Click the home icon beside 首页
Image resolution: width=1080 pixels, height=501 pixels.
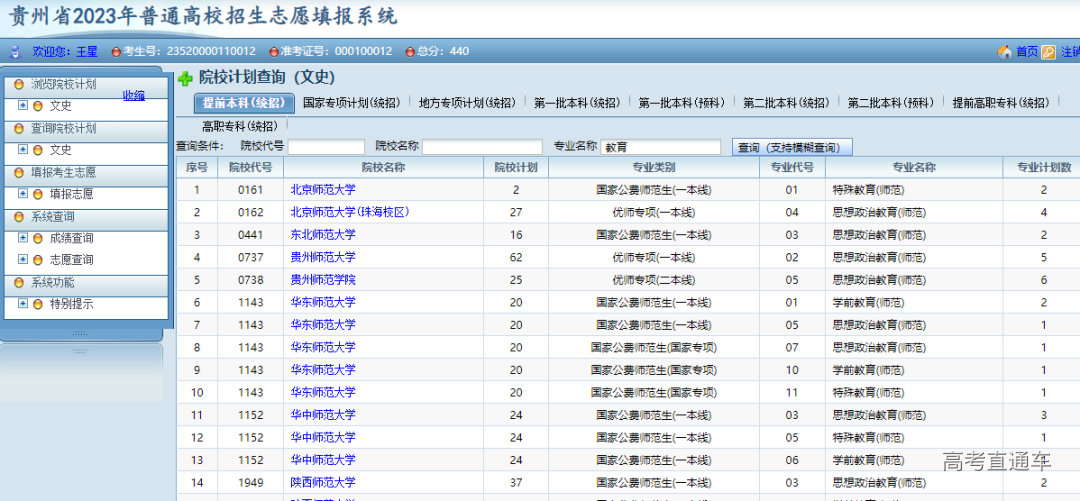(1004, 51)
